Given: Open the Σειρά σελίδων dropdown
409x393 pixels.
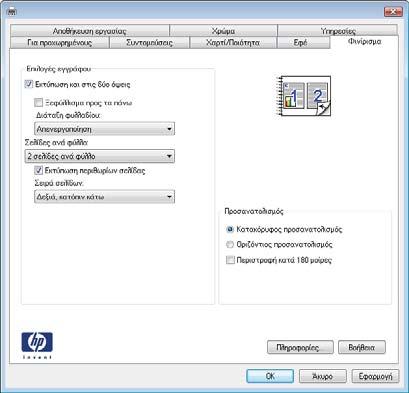Looking at the screenshot, I should (x=104, y=197).
